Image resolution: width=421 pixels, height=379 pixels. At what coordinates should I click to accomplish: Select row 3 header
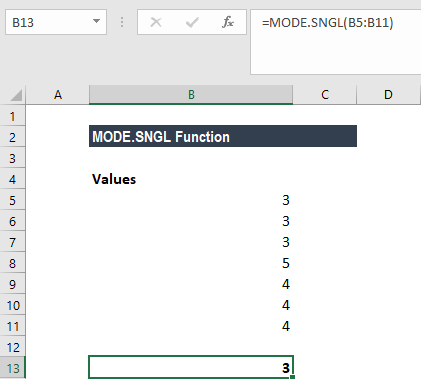[13, 158]
